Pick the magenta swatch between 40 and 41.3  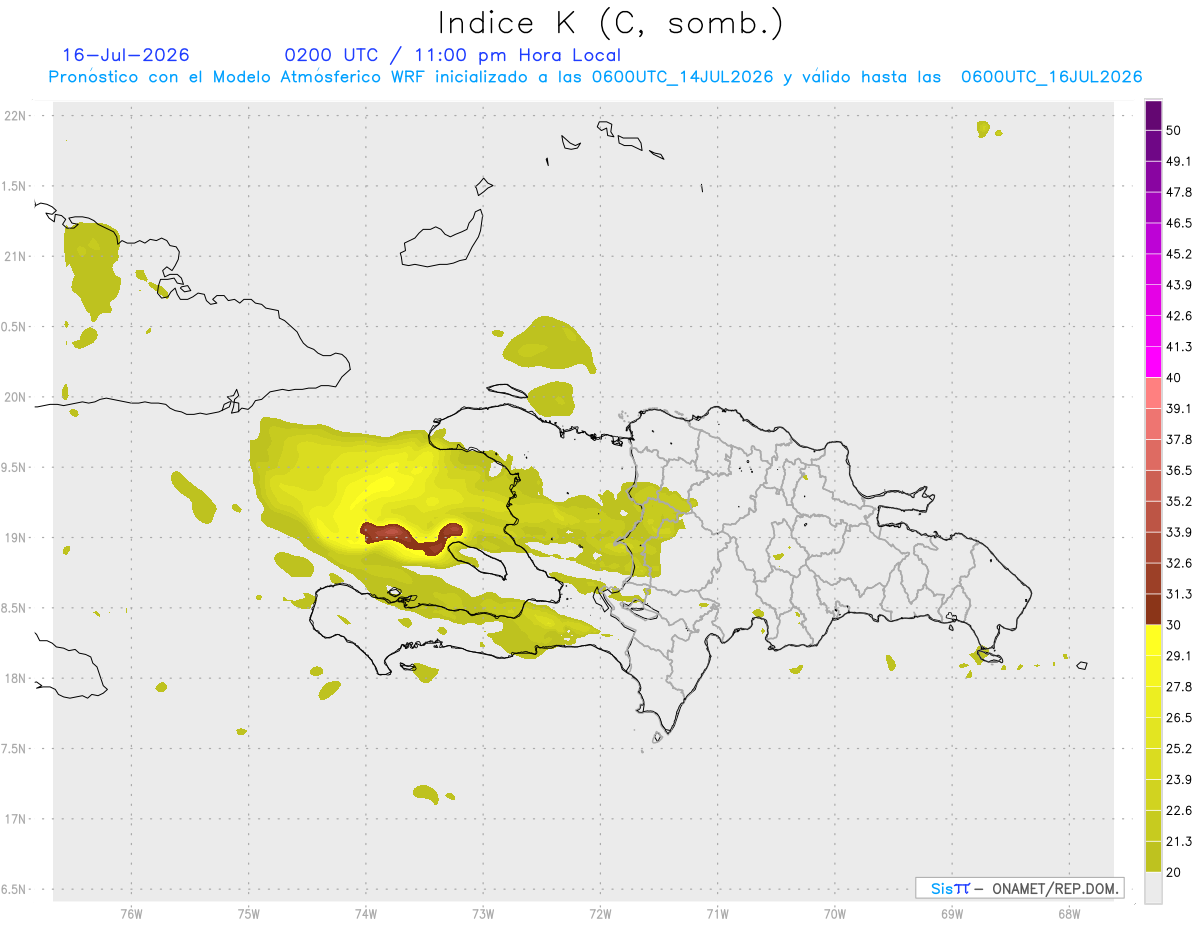[x=1153, y=362]
